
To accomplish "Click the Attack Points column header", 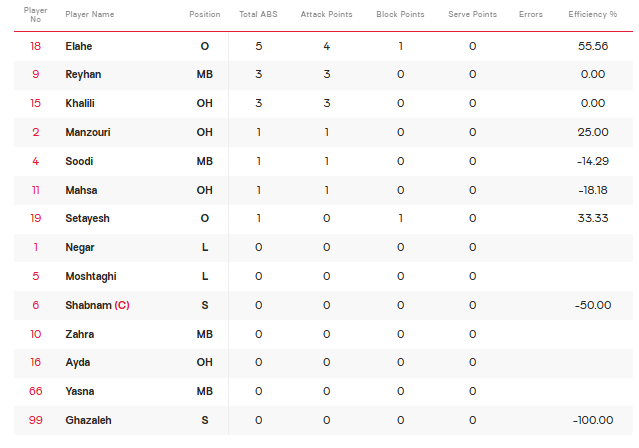I will (326, 14).
